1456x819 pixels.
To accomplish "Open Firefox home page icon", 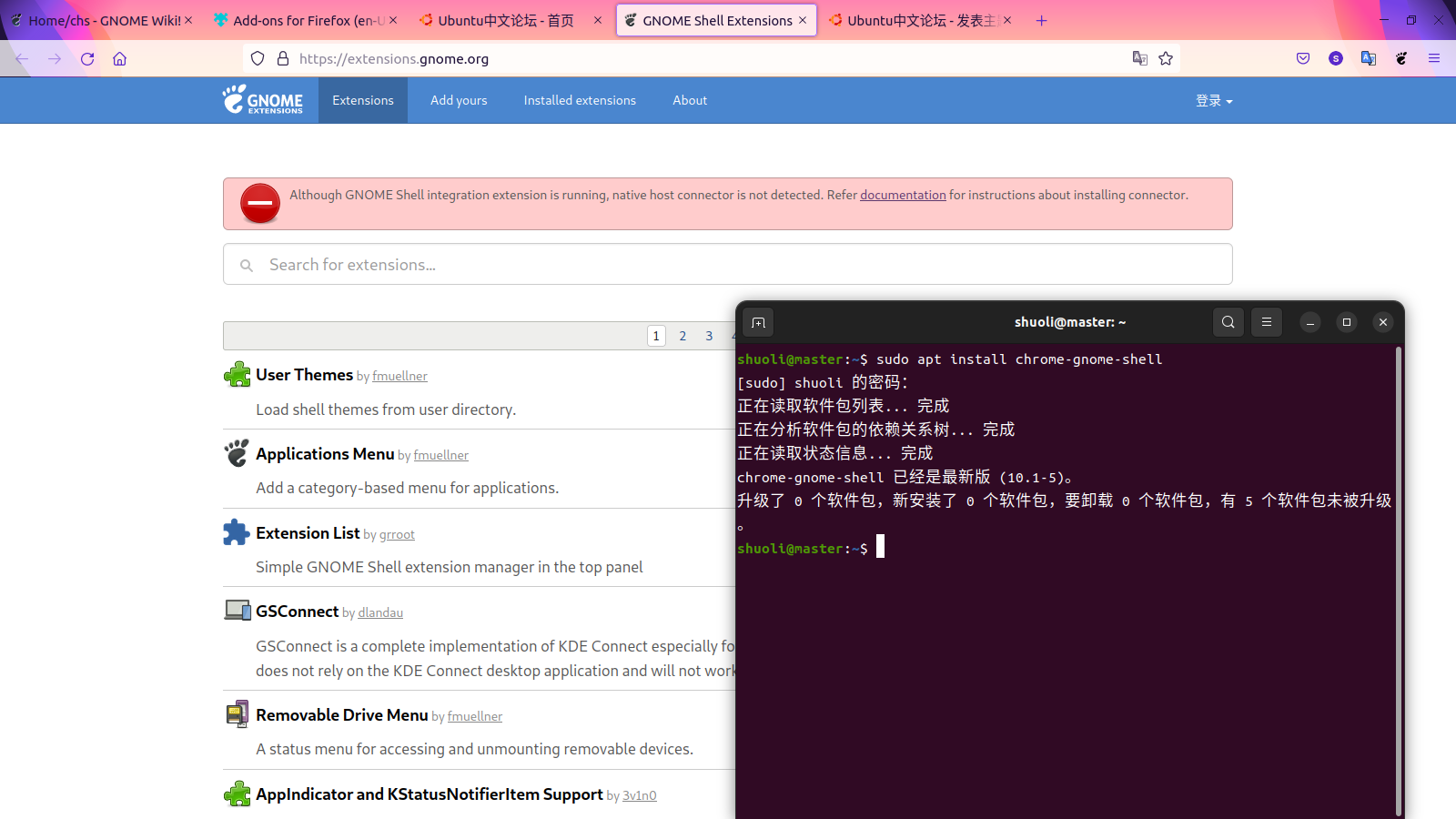I will [119, 58].
